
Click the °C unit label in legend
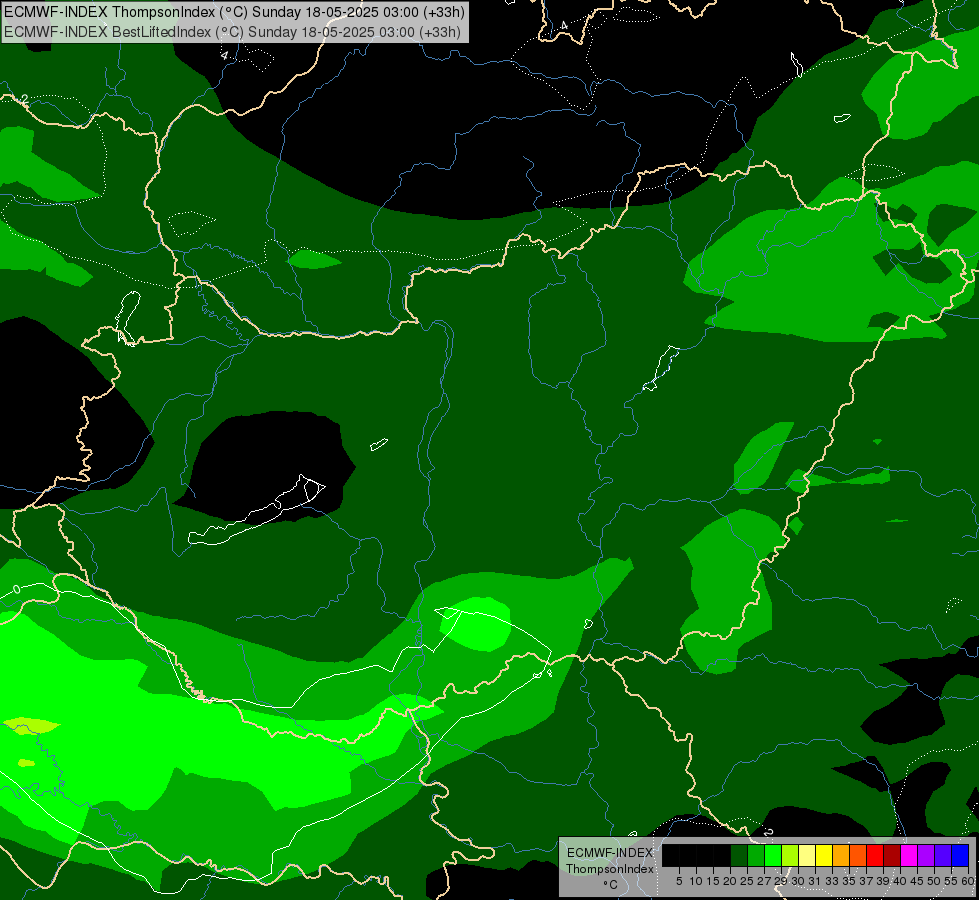click(x=611, y=885)
